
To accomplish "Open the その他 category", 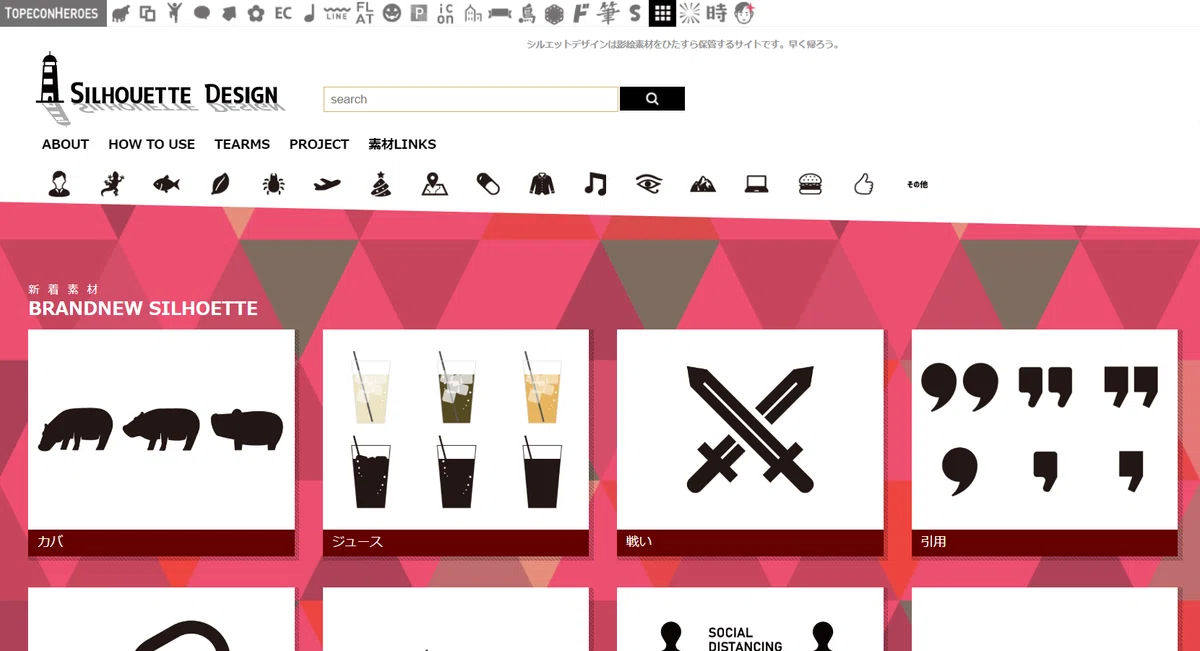I will (917, 184).
